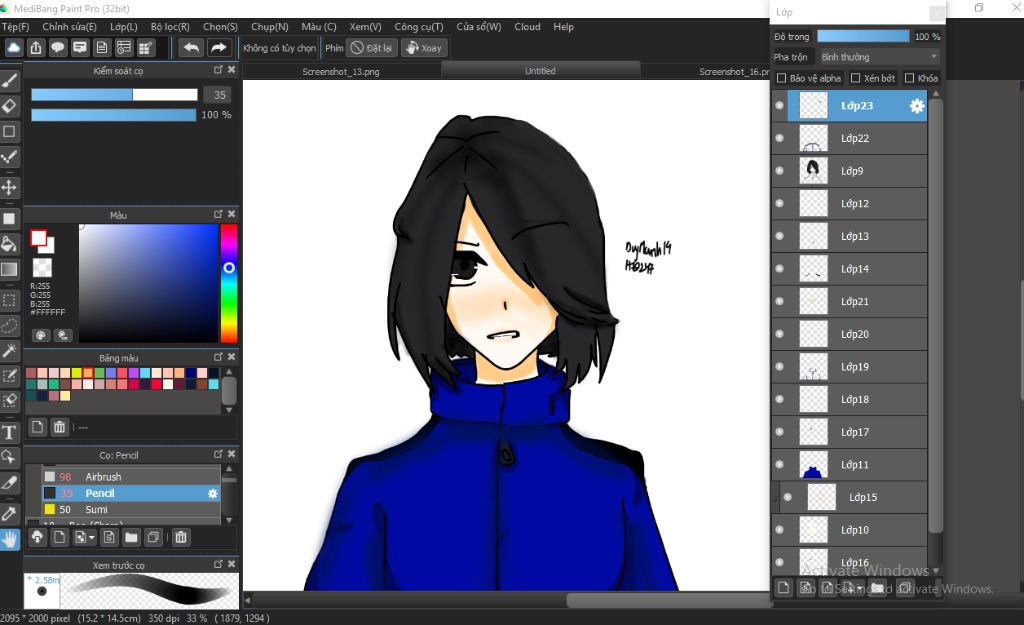Open Pencil brush settings gear
Viewport: 1024px width, 625px height.
coord(212,494)
